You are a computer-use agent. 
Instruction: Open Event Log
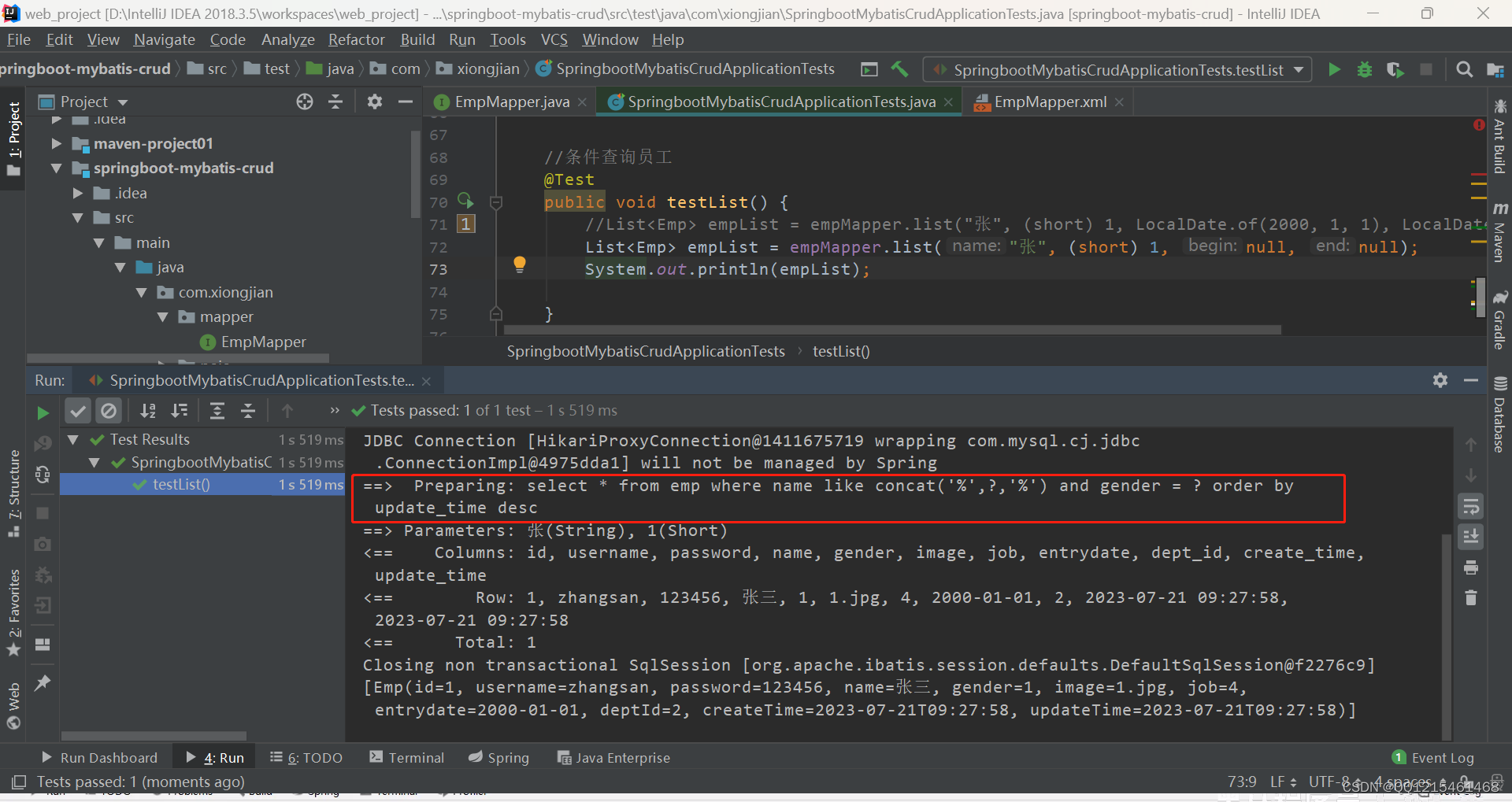pos(1433,757)
